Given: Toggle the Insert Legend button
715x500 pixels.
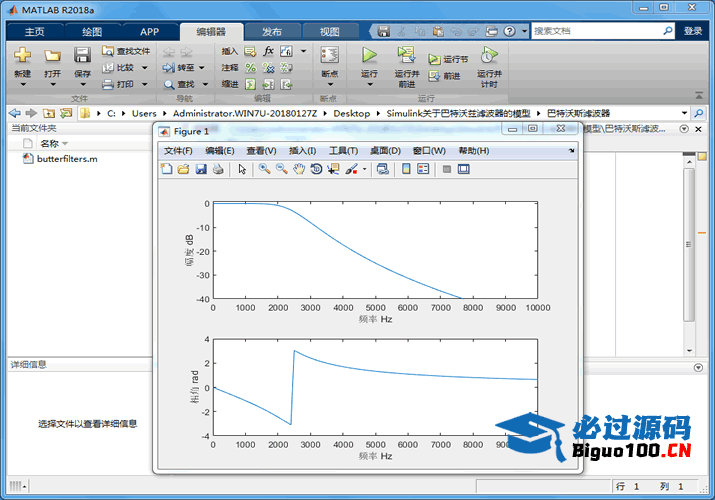Looking at the screenshot, I should tap(423, 170).
